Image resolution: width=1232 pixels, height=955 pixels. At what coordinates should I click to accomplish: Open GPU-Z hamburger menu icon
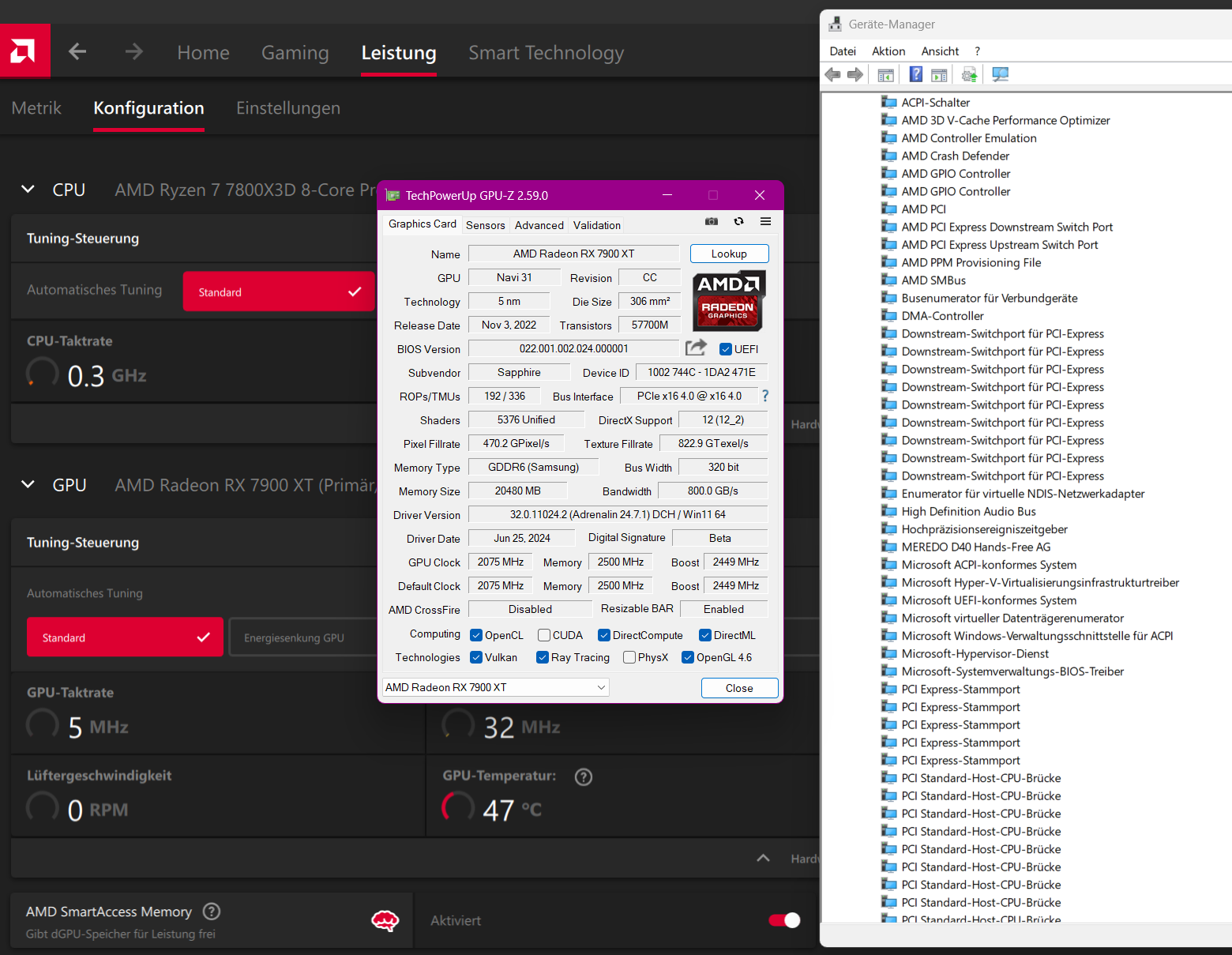pos(764,221)
